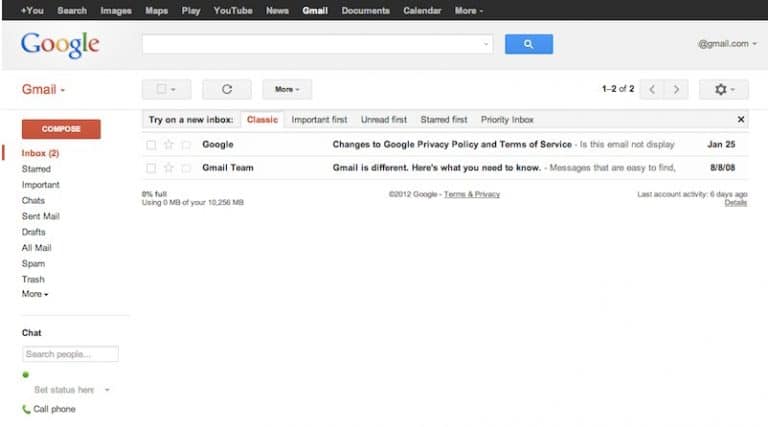Open the Chats folder
Screen dimensions: 768x427
[33, 200]
